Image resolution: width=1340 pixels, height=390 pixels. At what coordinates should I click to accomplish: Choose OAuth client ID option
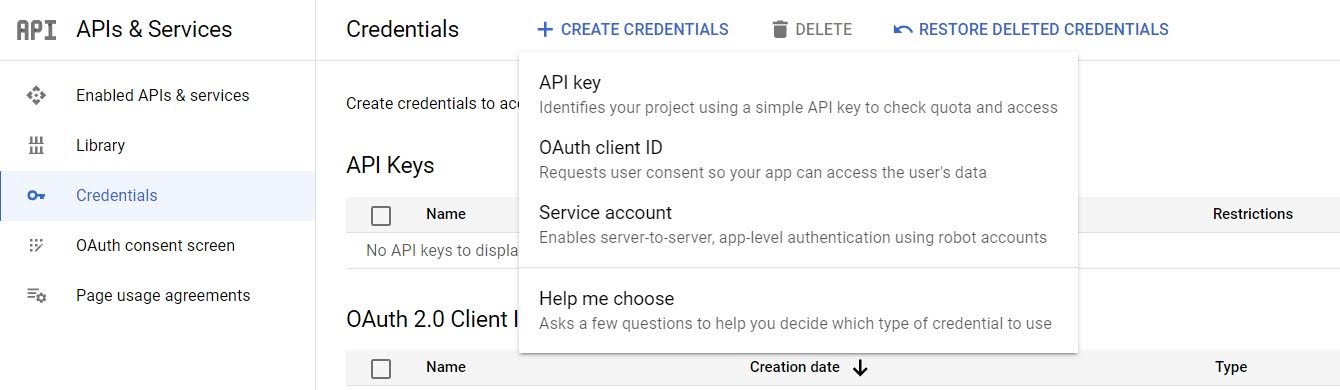[798, 159]
